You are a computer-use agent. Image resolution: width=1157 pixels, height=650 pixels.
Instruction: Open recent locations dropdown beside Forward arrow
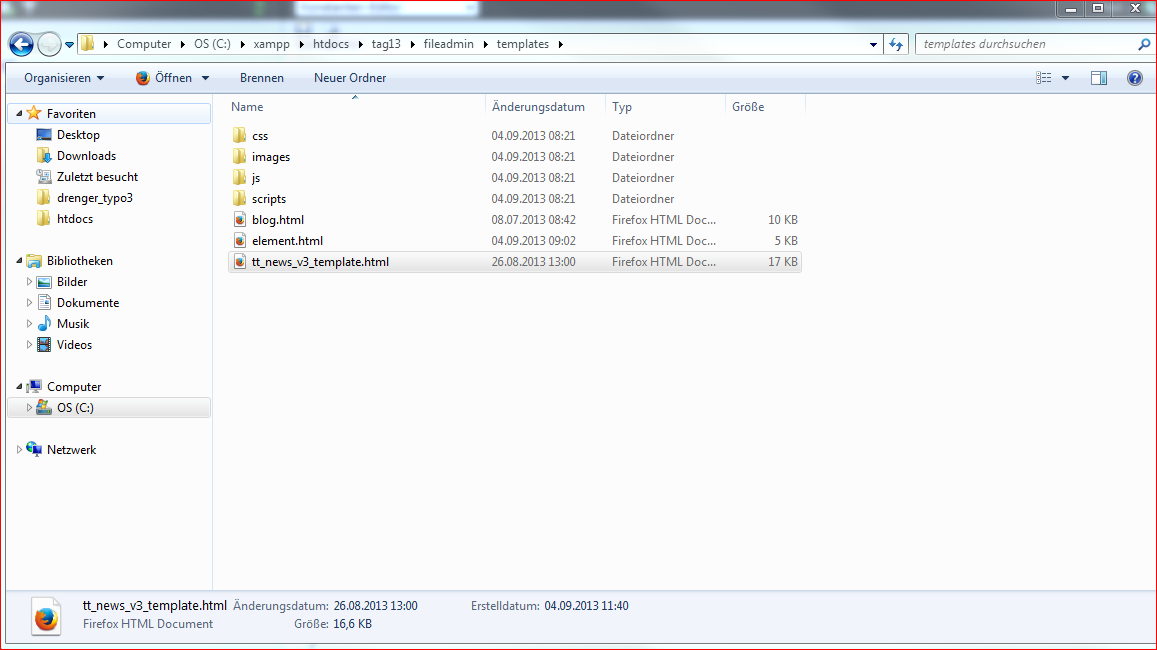[69, 45]
